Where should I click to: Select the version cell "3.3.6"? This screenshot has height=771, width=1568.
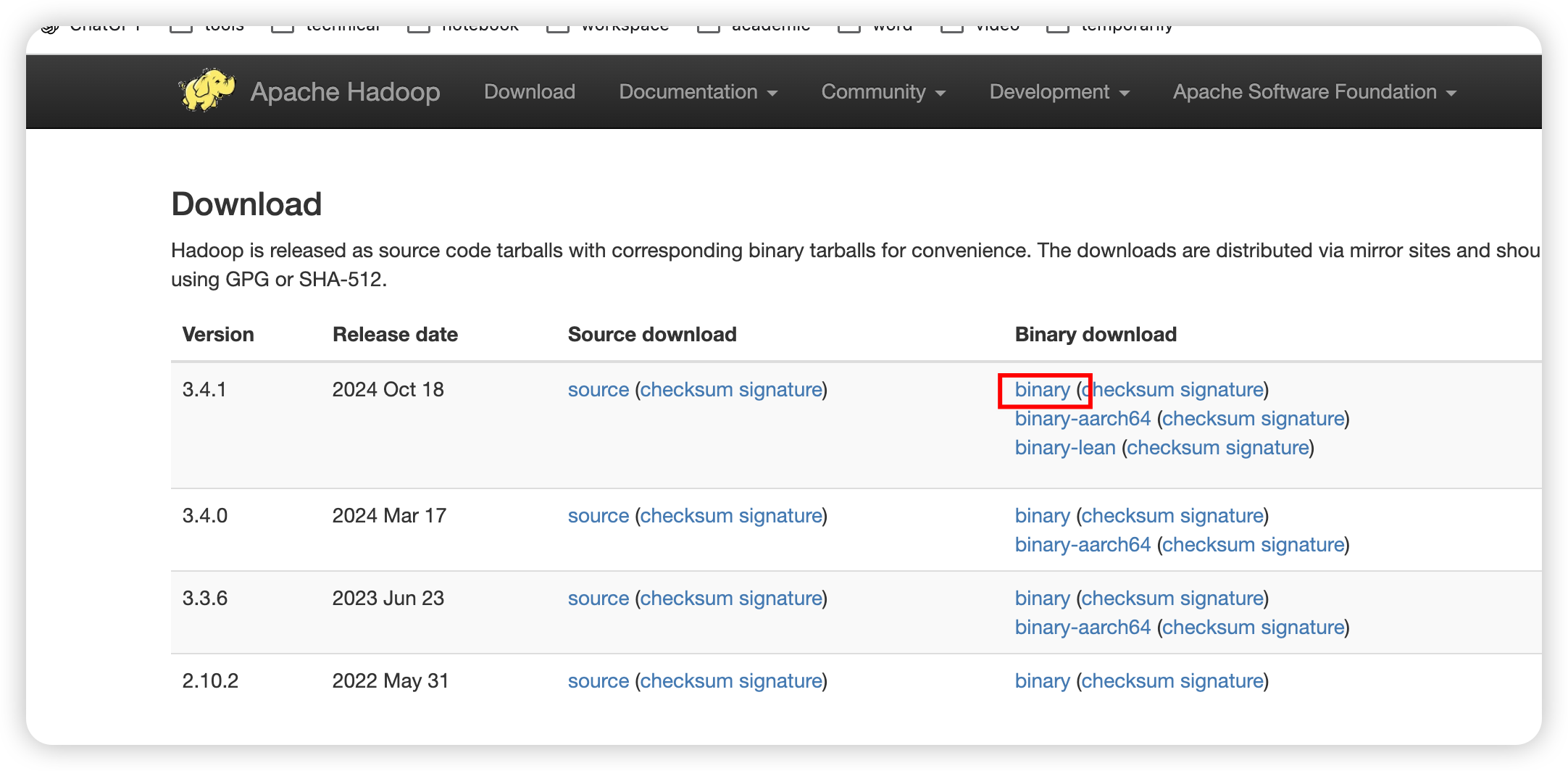pyautogui.click(x=205, y=599)
